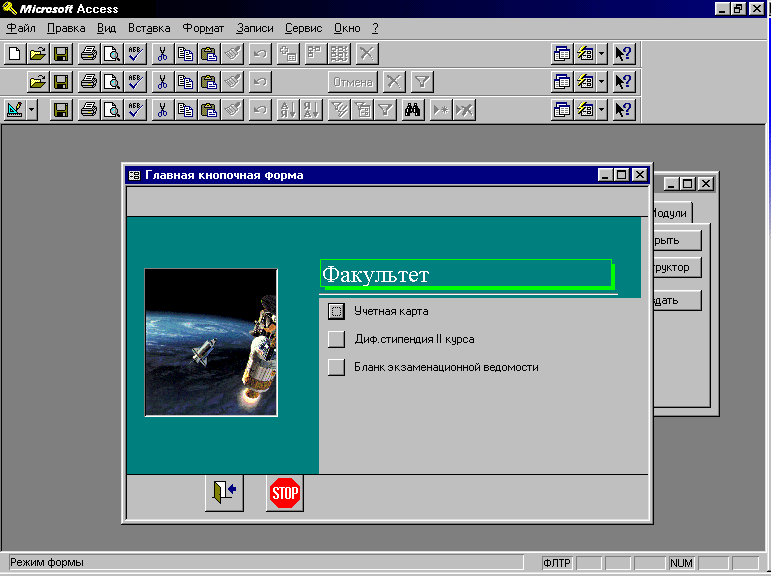Open new object dropdown arrow in the top toolbar row
Image resolution: width=771 pixels, height=576 pixels.
(602, 54)
